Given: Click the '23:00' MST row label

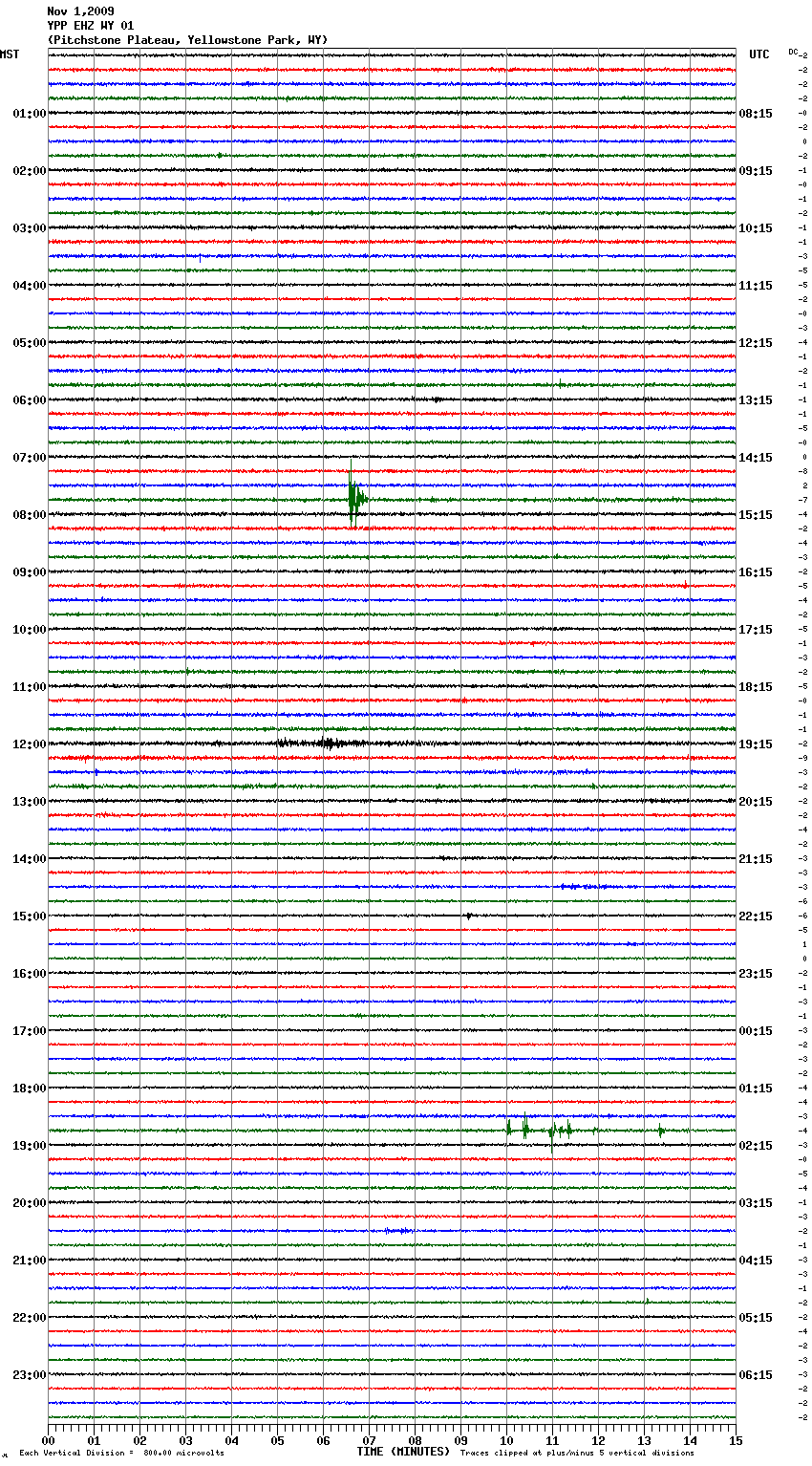Looking at the screenshot, I should [x=29, y=1375].
